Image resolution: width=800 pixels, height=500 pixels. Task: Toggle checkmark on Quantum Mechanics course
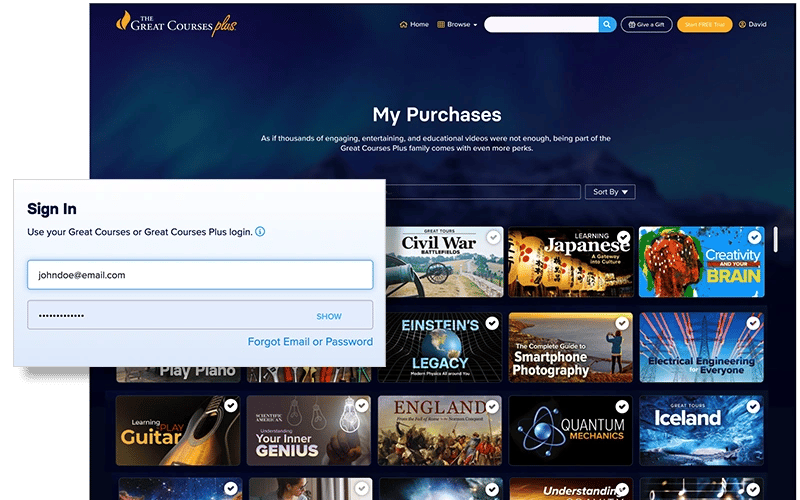[622, 406]
